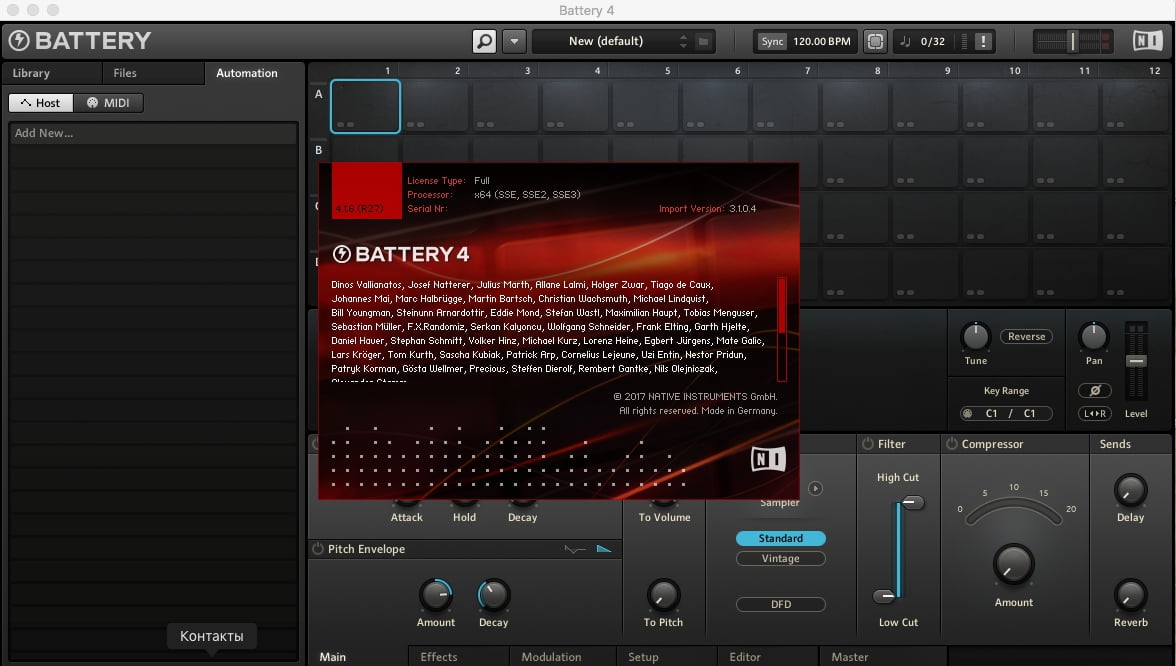Toggle the Reverse button
Image resolution: width=1176 pixels, height=666 pixels.
[x=1026, y=337]
